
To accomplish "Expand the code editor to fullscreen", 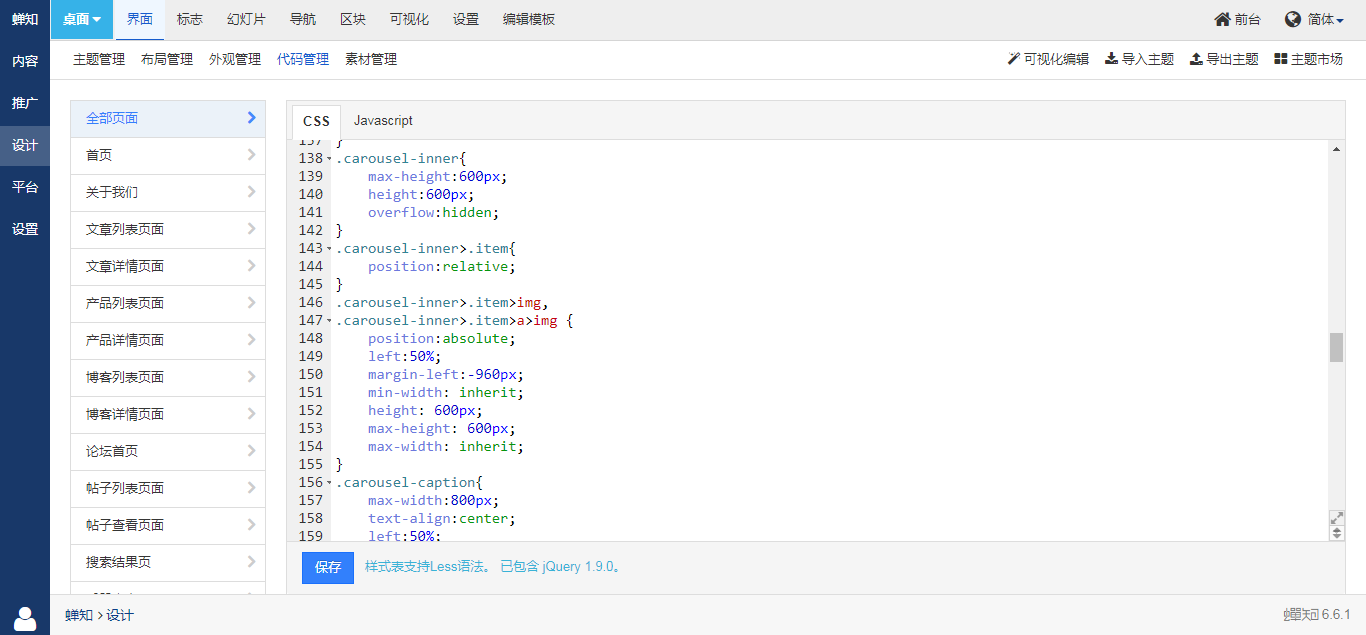I will pos(1337,518).
